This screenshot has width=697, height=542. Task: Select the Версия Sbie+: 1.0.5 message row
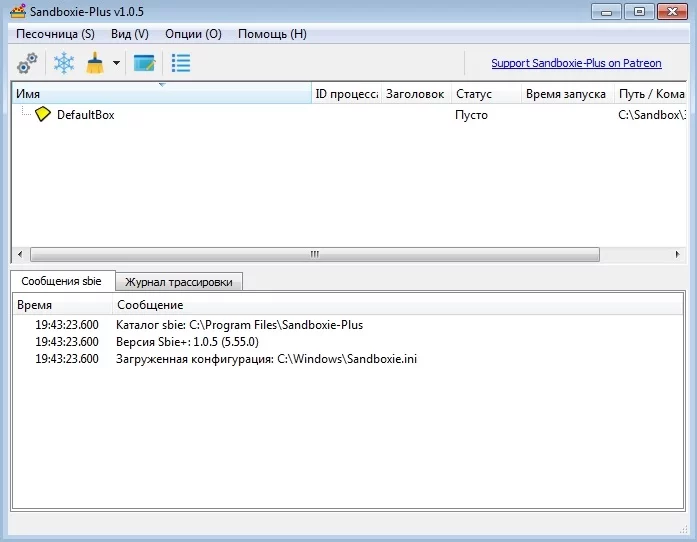pos(348,342)
